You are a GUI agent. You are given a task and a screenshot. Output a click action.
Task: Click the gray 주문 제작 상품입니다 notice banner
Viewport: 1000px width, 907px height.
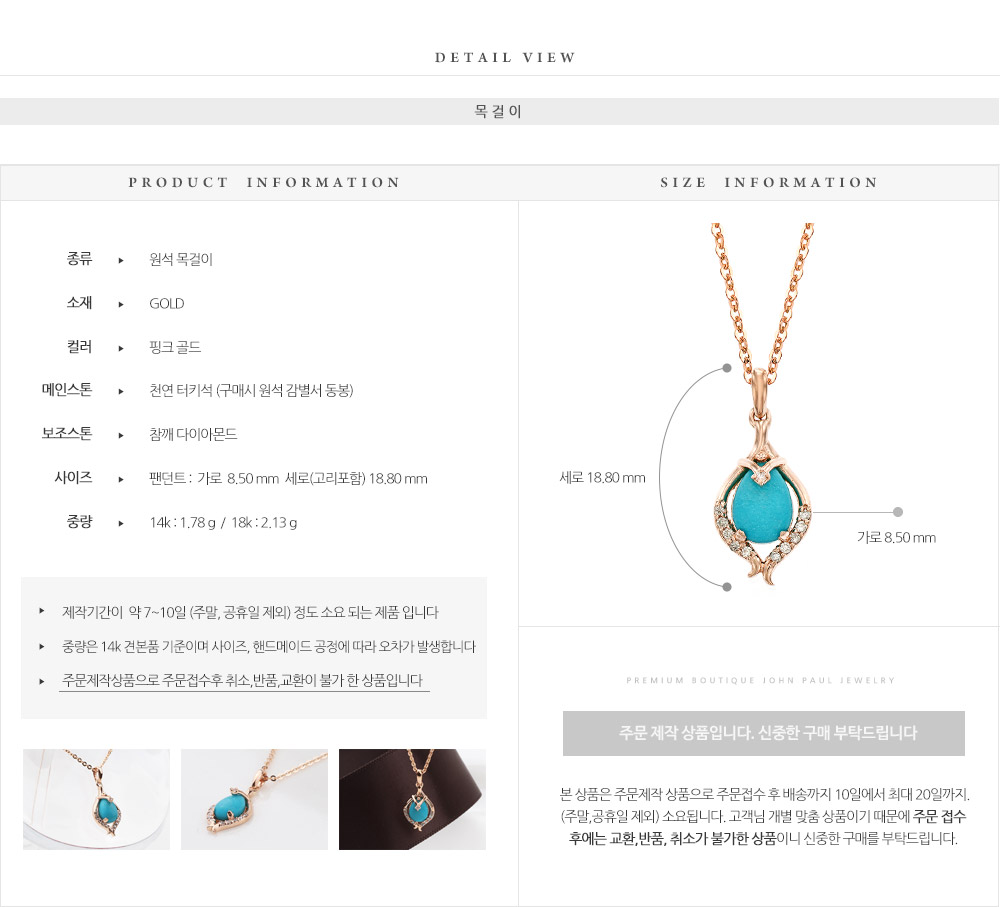[x=763, y=733]
